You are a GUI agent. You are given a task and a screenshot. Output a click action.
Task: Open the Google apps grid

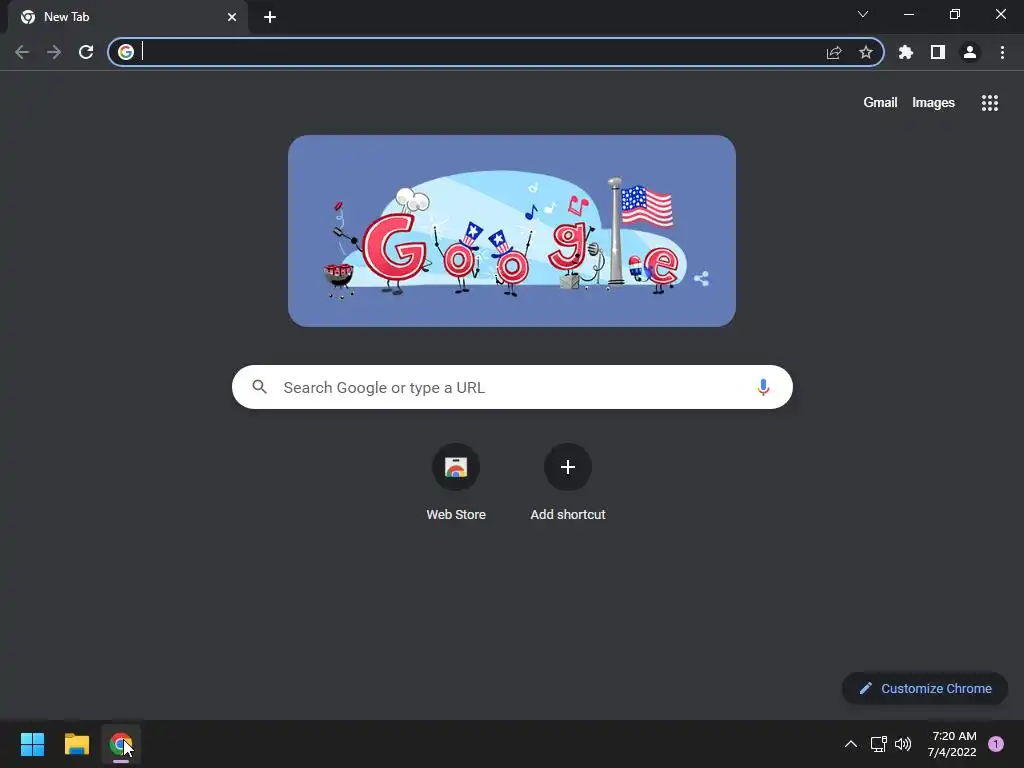(990, 103)
